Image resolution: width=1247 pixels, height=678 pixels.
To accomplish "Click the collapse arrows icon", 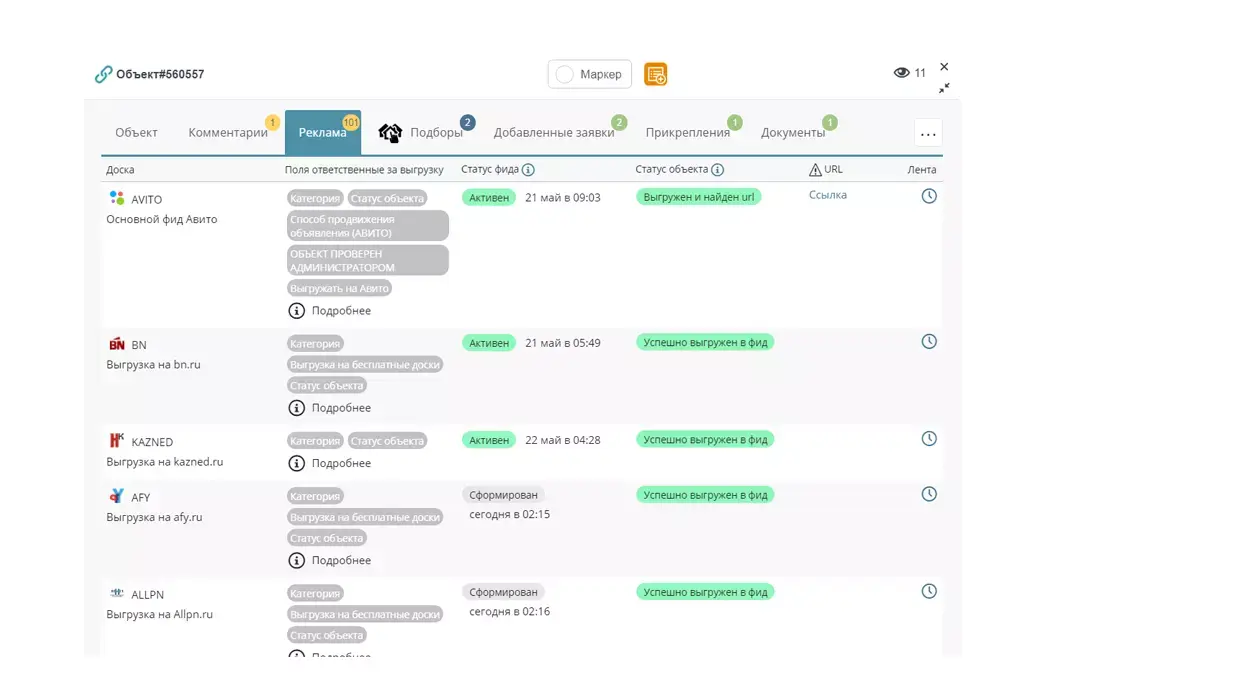I will (944, 88).
